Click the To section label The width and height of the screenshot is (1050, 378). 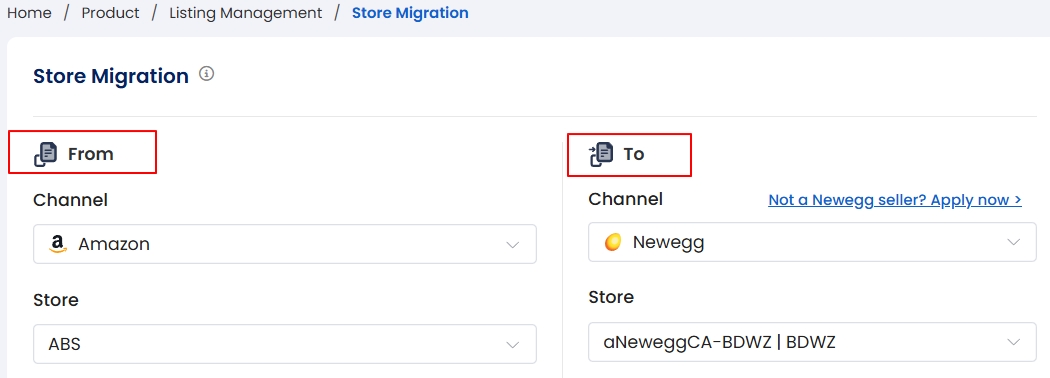click(633, 154)
